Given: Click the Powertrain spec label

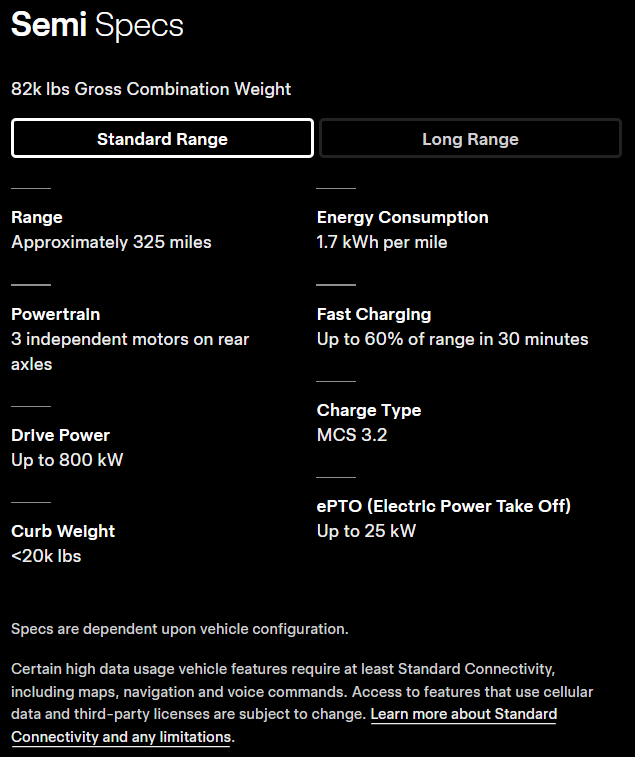Looking at the screenshot, I should pos(56,314).
